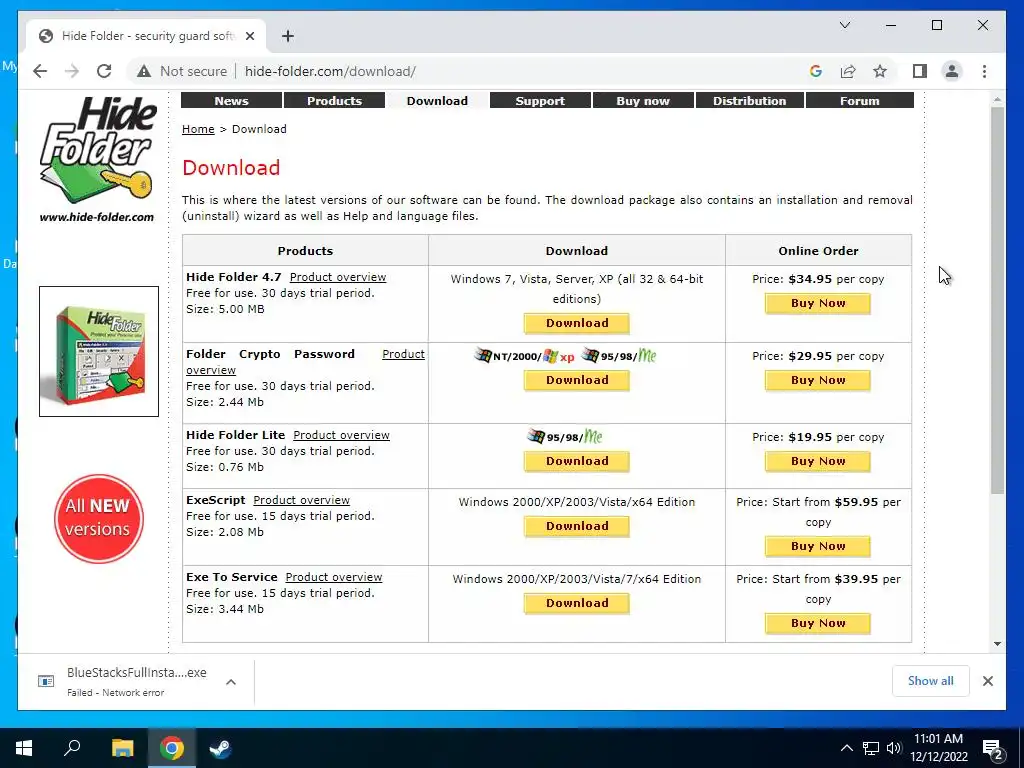This screenshot has width=1024, height=768.
Task: Download Folder Crypto Password
Action: click(577, 380)
